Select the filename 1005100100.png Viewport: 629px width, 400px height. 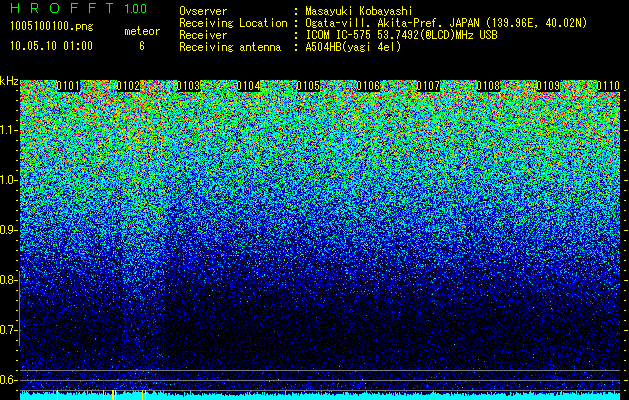click(52, 26)
